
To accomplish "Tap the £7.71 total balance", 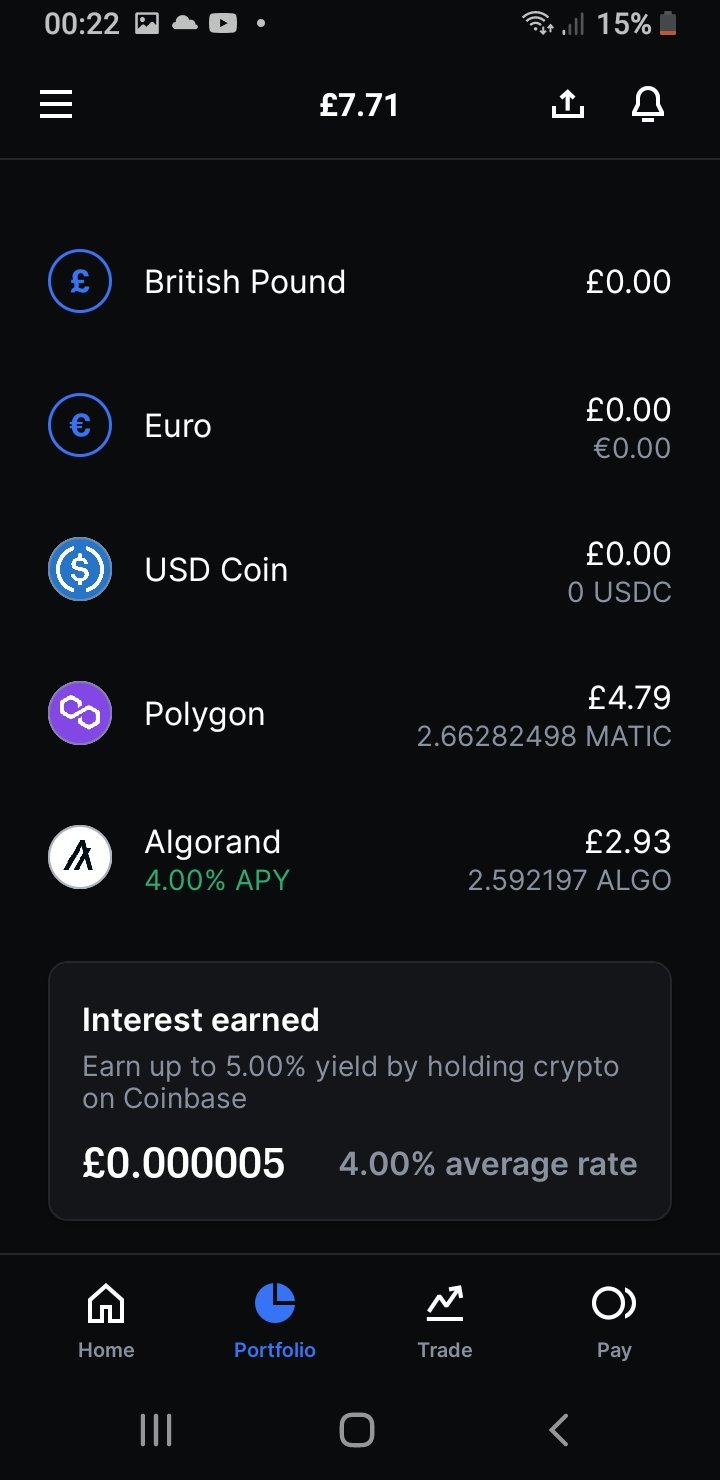I will point(359,105).
